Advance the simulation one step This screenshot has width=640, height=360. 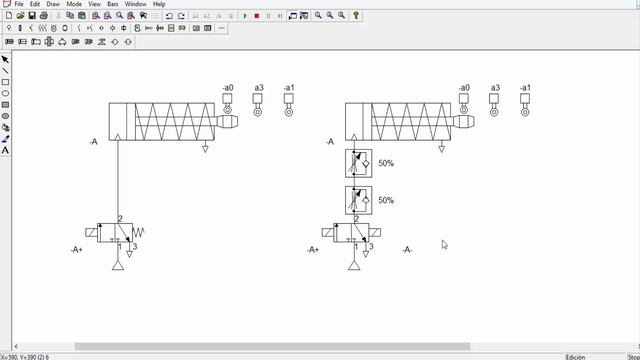coord(280,16)
